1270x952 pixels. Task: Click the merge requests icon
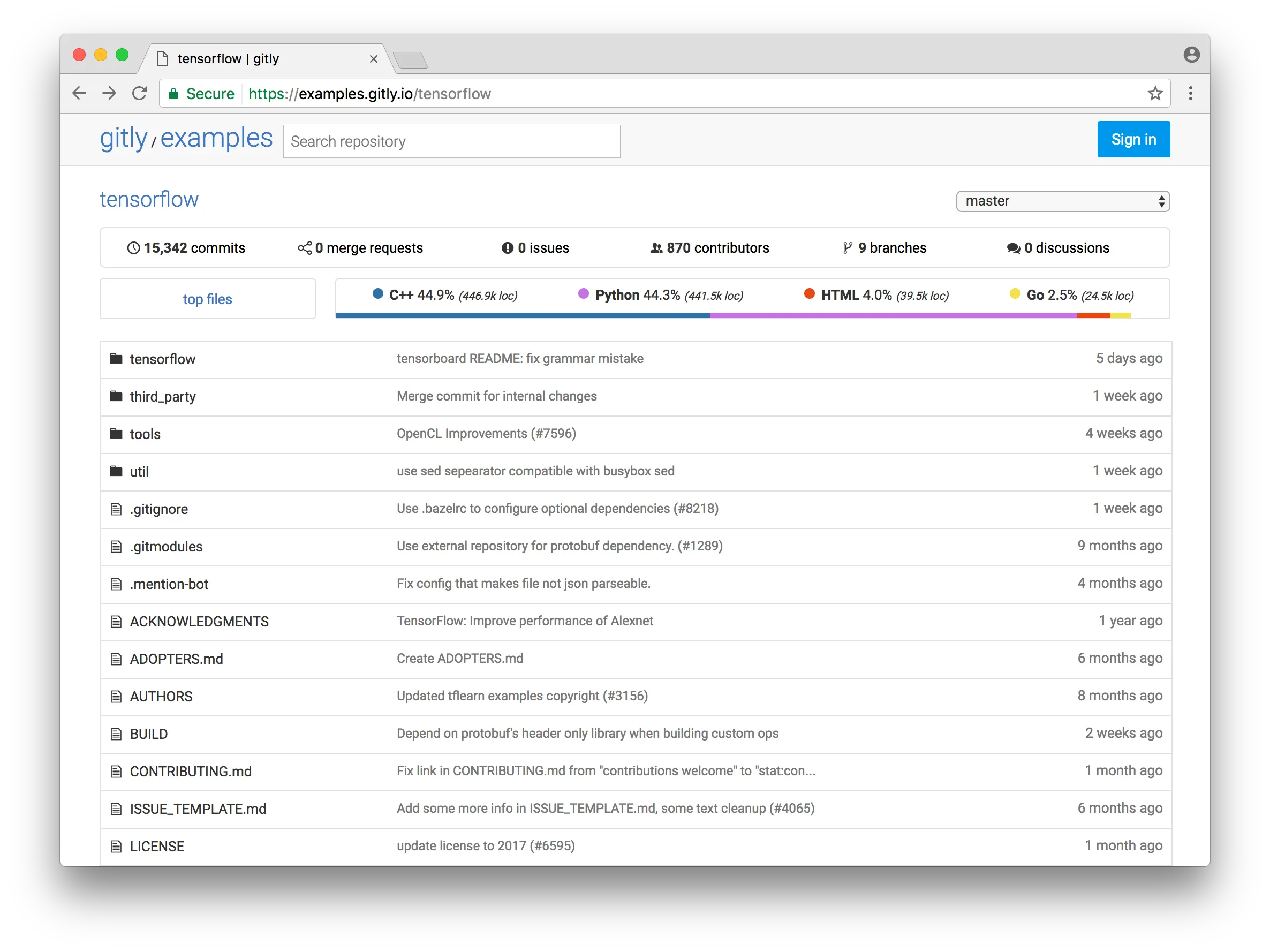[305, 247]
